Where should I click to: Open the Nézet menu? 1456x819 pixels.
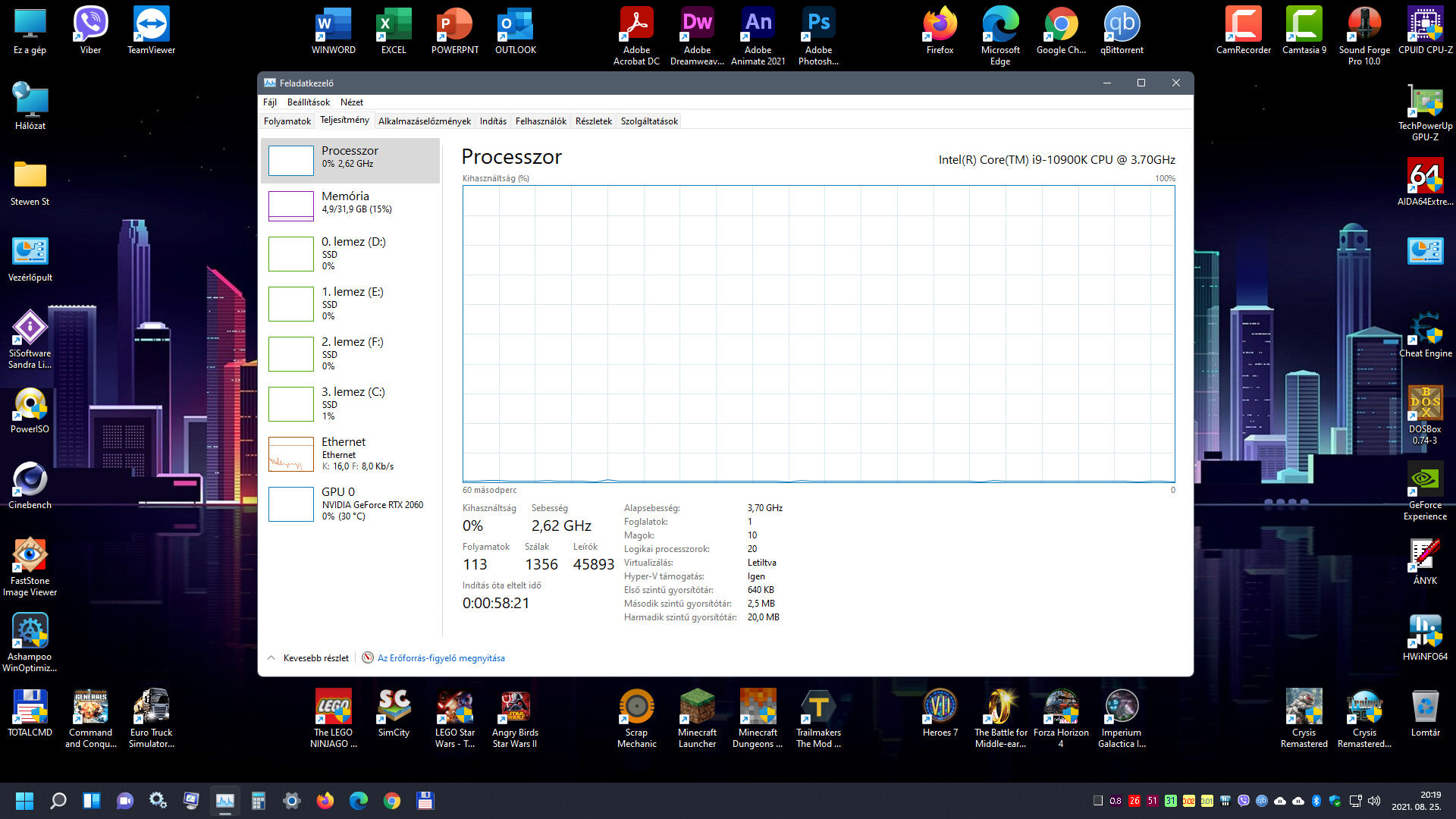[x=351, y=102]
